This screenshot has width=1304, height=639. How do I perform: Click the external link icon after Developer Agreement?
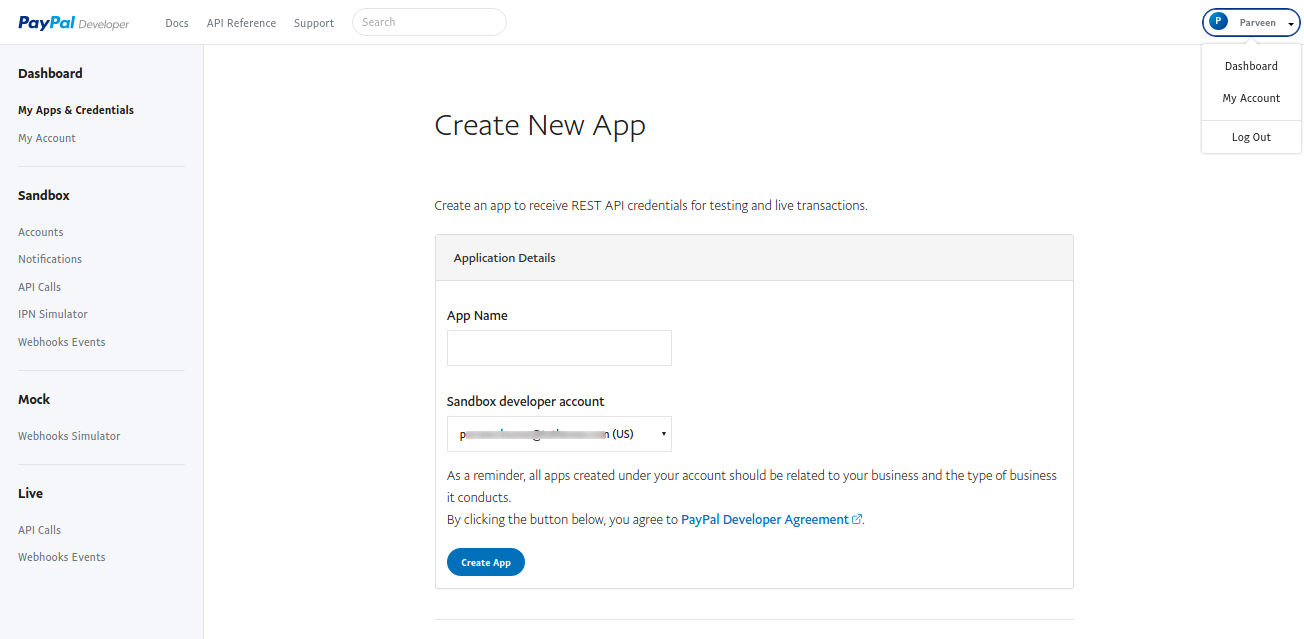(x=857, y=520)
